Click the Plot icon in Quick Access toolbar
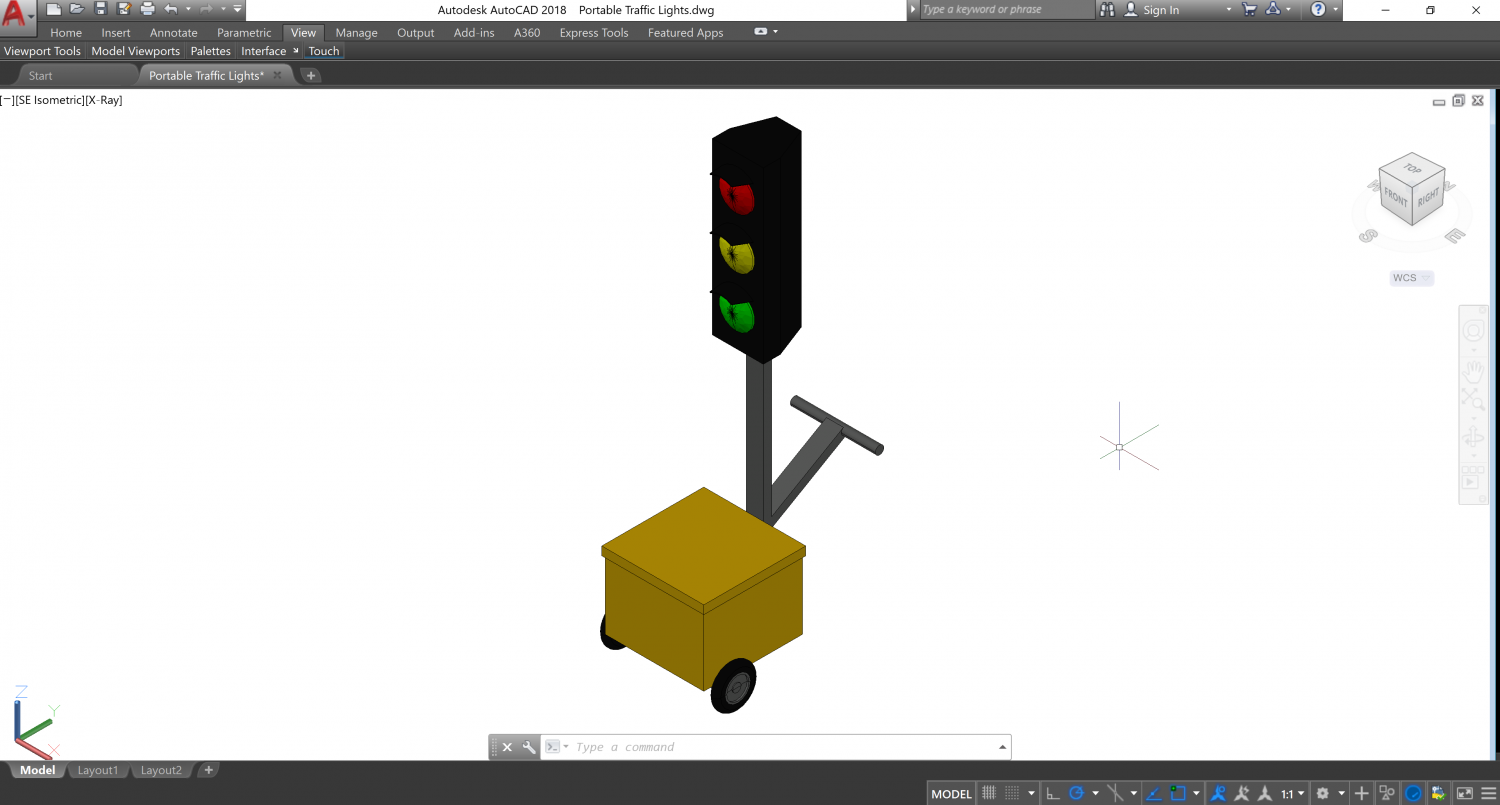 pyautogui.click(x=147, y=9)
